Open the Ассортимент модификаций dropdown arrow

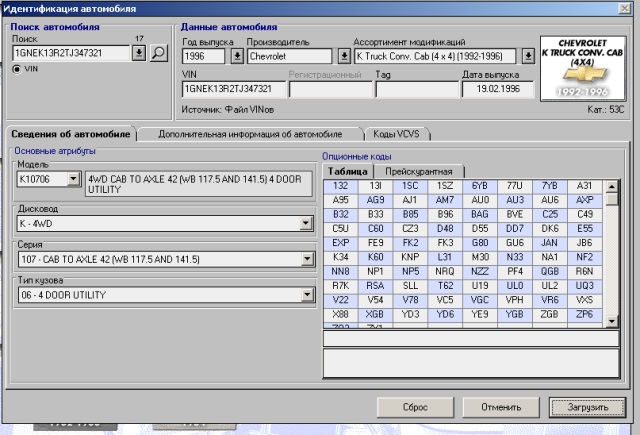point(528,56)
